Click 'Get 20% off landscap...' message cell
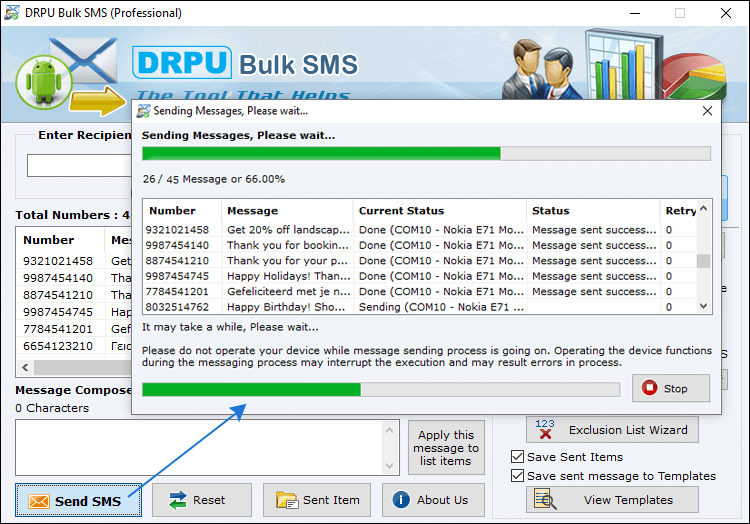The width and height of the screenshot is (750, 524). coord(288,229)
